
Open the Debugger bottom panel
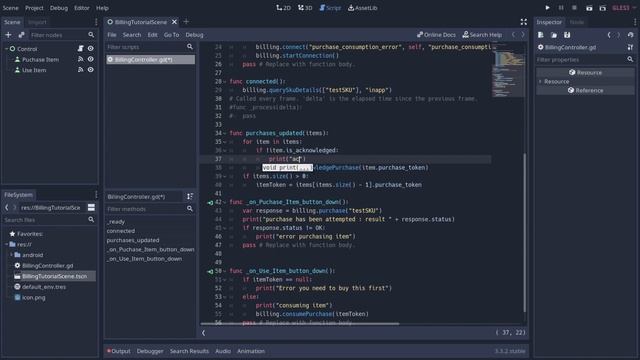(150, 351)
